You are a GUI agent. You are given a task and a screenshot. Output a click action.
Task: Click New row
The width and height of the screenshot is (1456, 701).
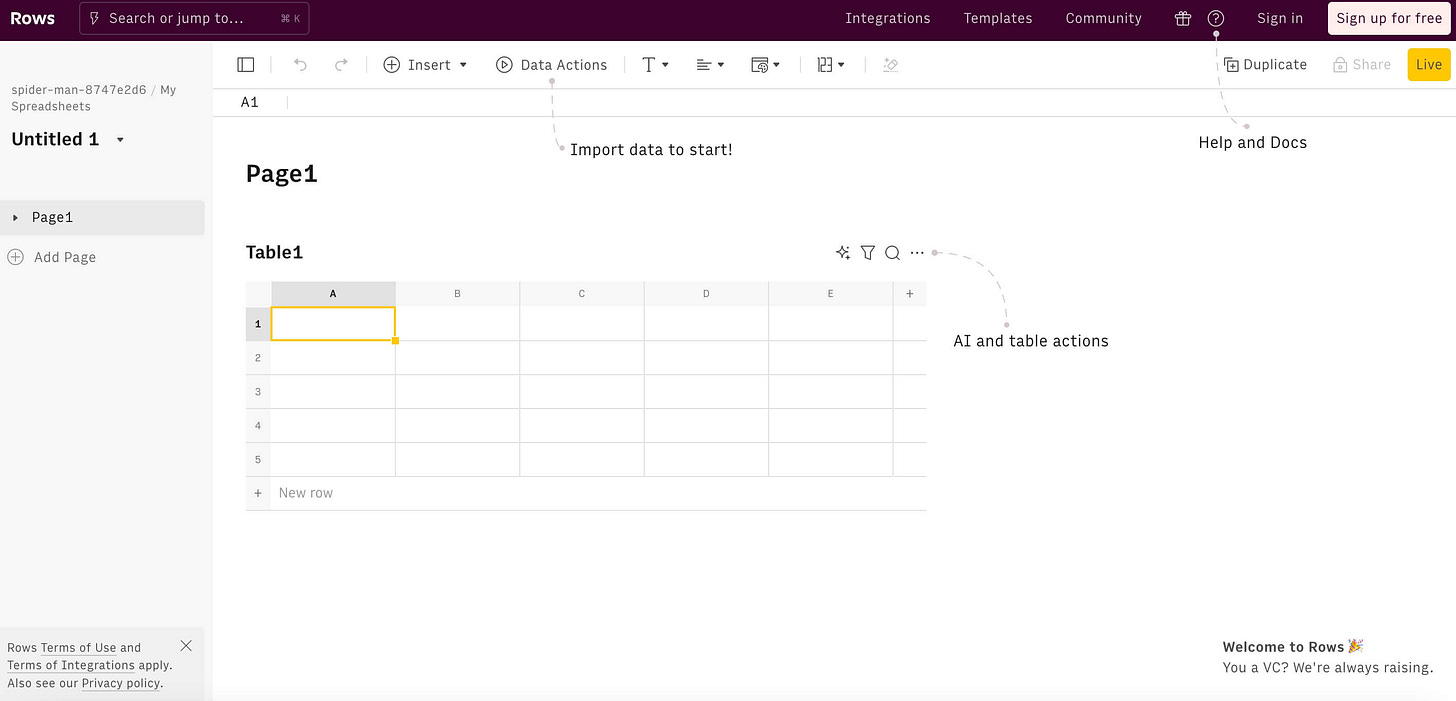[x=586, y=493]
